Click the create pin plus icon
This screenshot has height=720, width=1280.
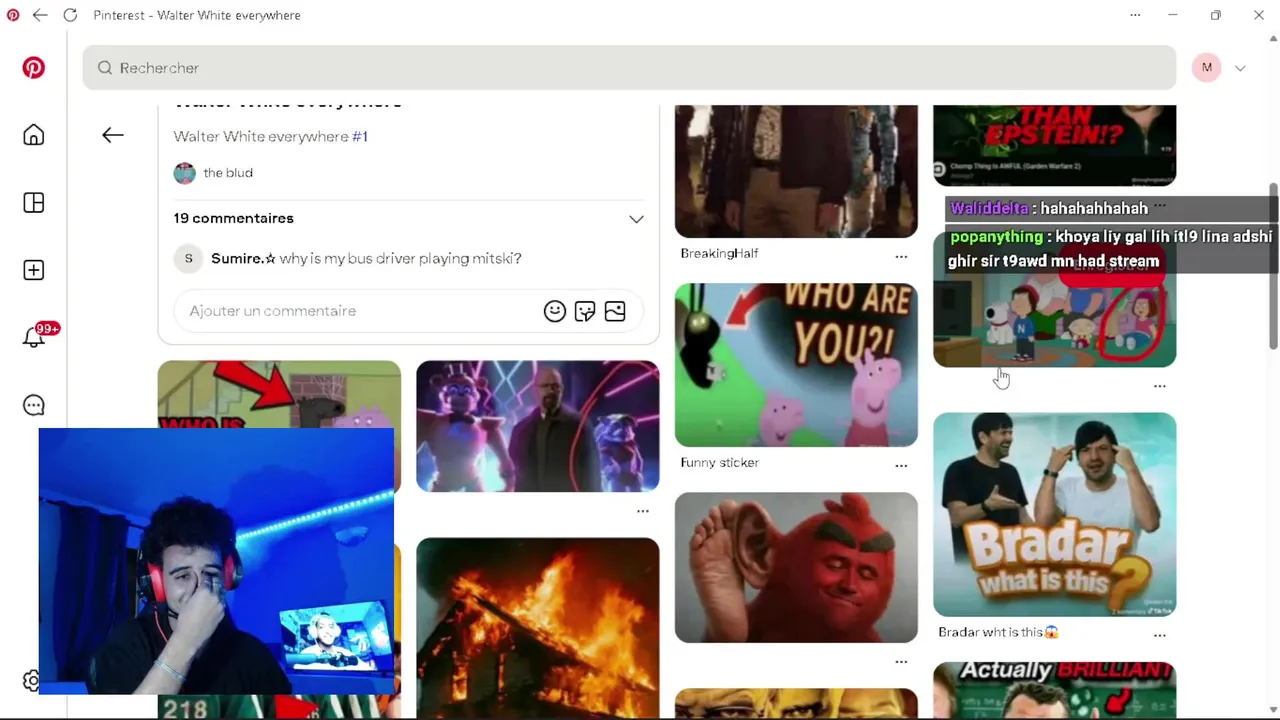pos(34,270)
